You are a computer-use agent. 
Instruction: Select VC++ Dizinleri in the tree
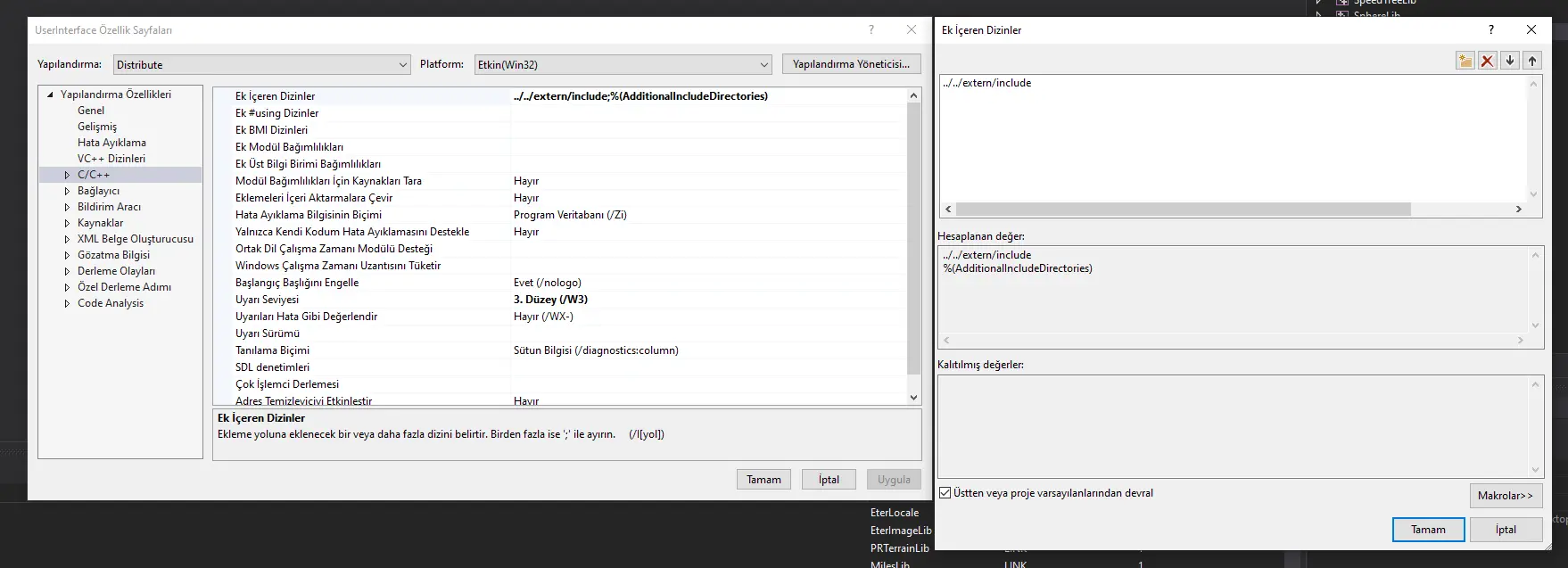pyautogui.click(x=111, y=159)
